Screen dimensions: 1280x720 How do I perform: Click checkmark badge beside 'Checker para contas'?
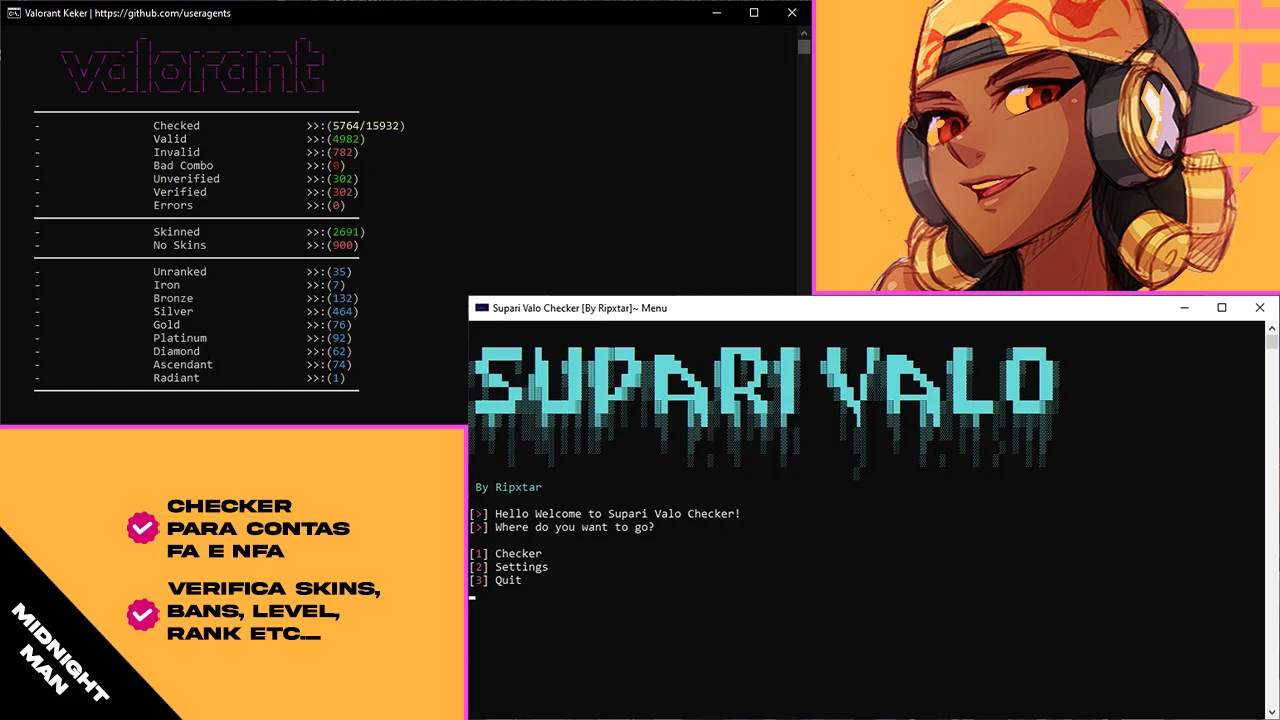(143, 528)
